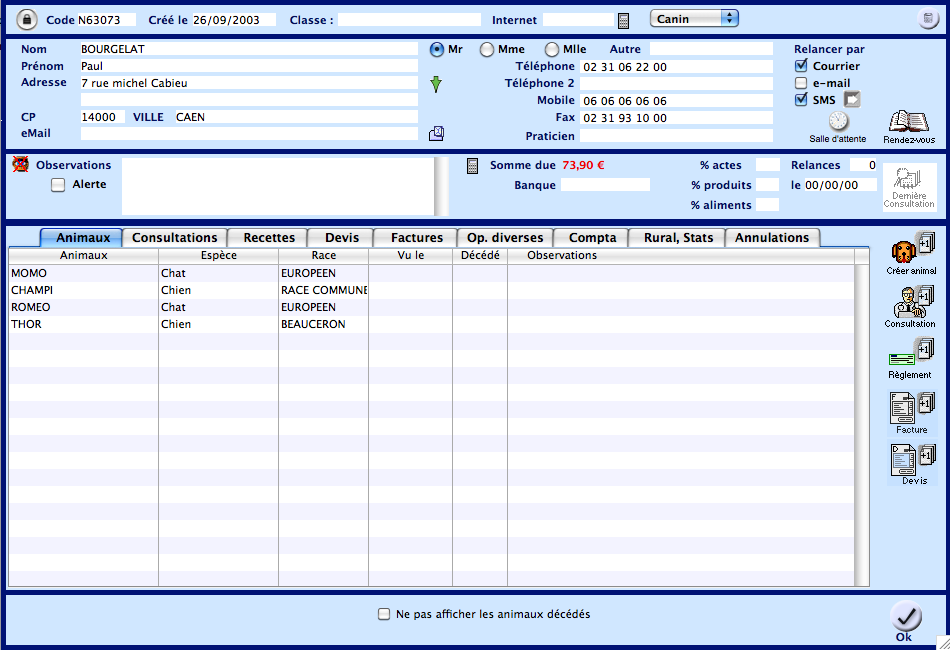This screenshot has height=650, width=950.
Task: Select the Mme radio button
Action: (x=487, y=49)
